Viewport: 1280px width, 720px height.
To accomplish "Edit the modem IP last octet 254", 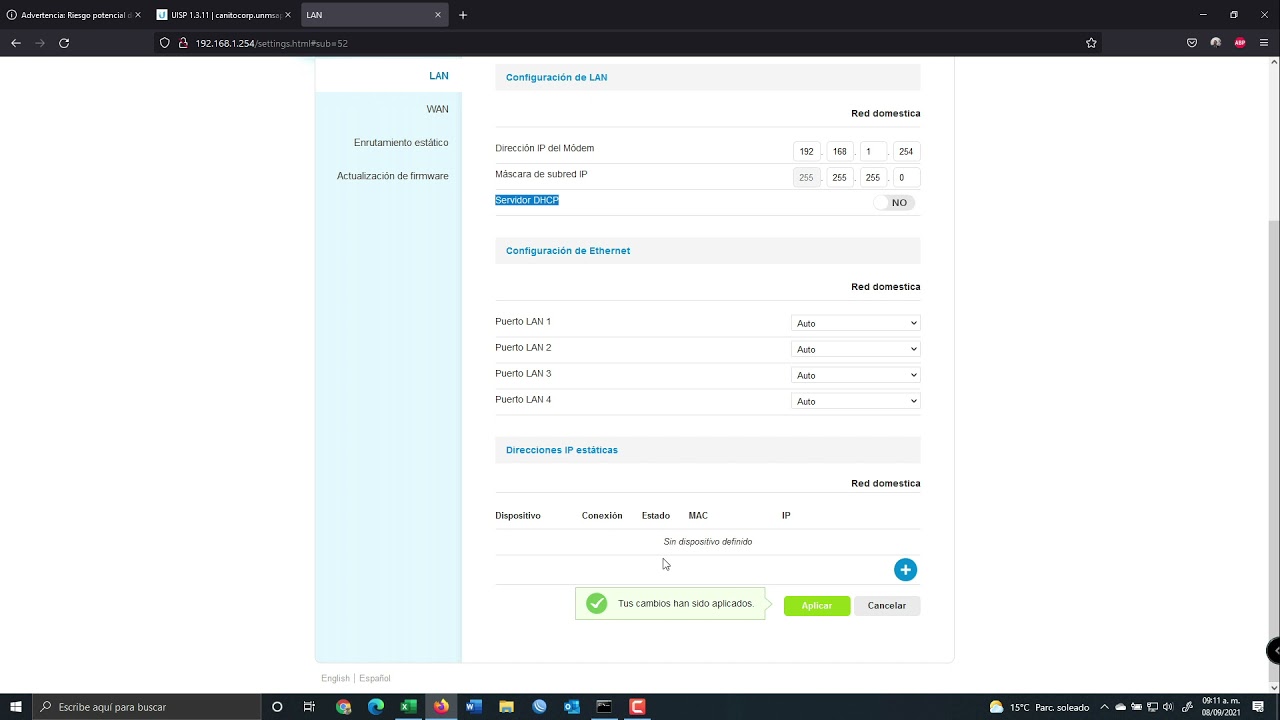I will tap(906, 151).
